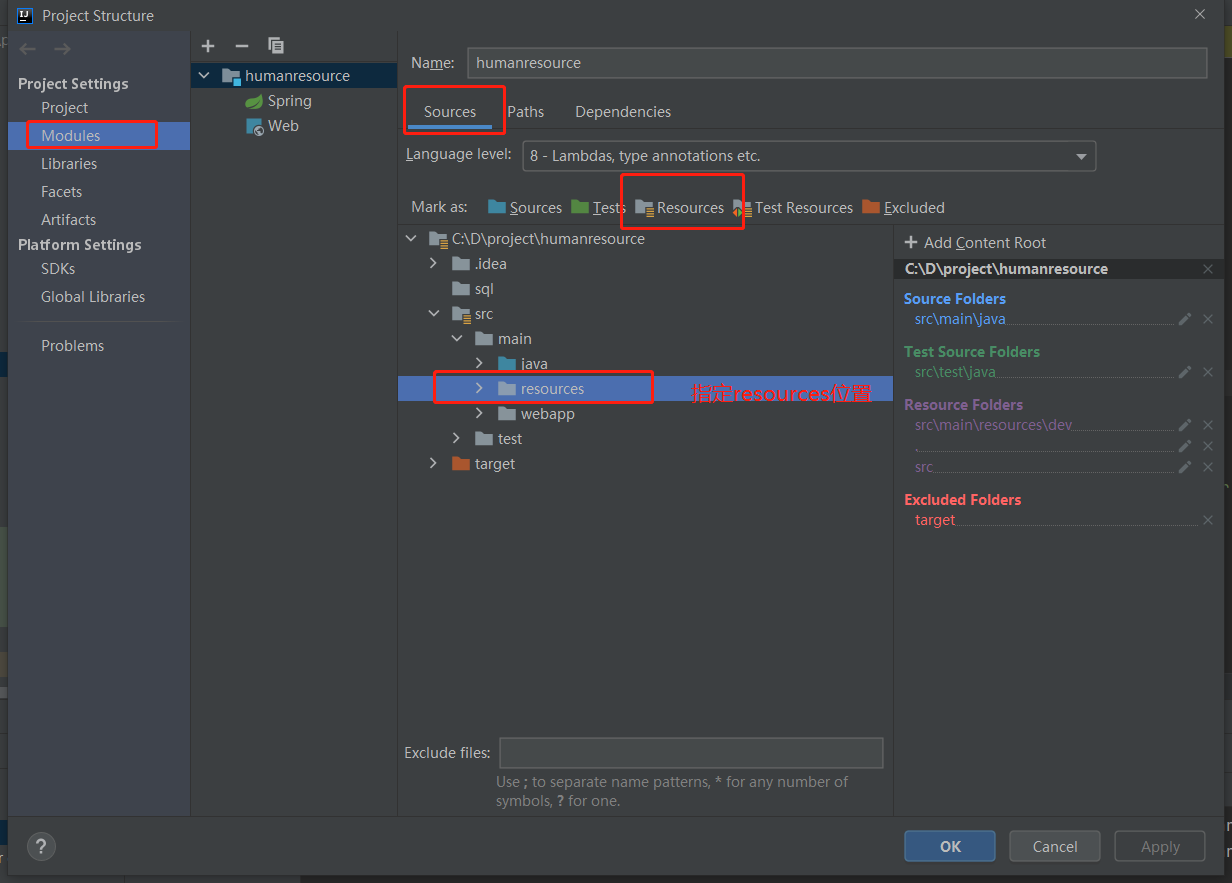Collapse the resources folder node

click(480, 388)
